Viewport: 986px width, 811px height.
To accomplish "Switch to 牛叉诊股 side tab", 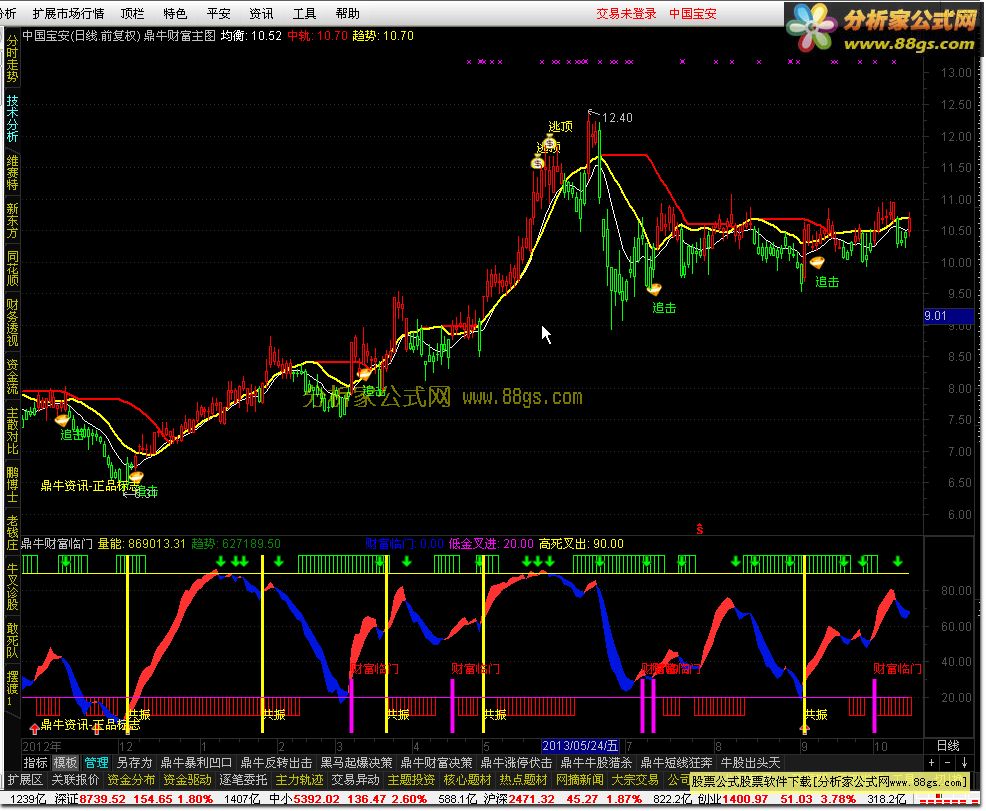I will [x=12, y=587].
